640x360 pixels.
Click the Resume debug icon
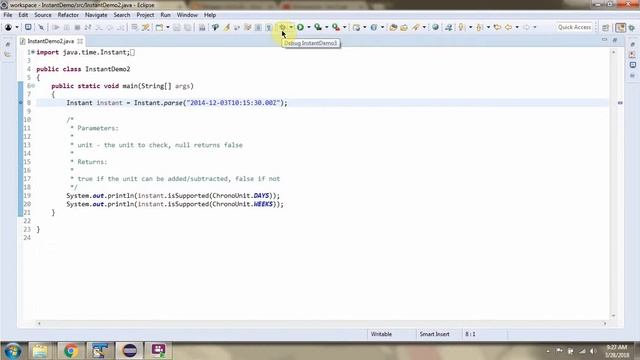56,27
